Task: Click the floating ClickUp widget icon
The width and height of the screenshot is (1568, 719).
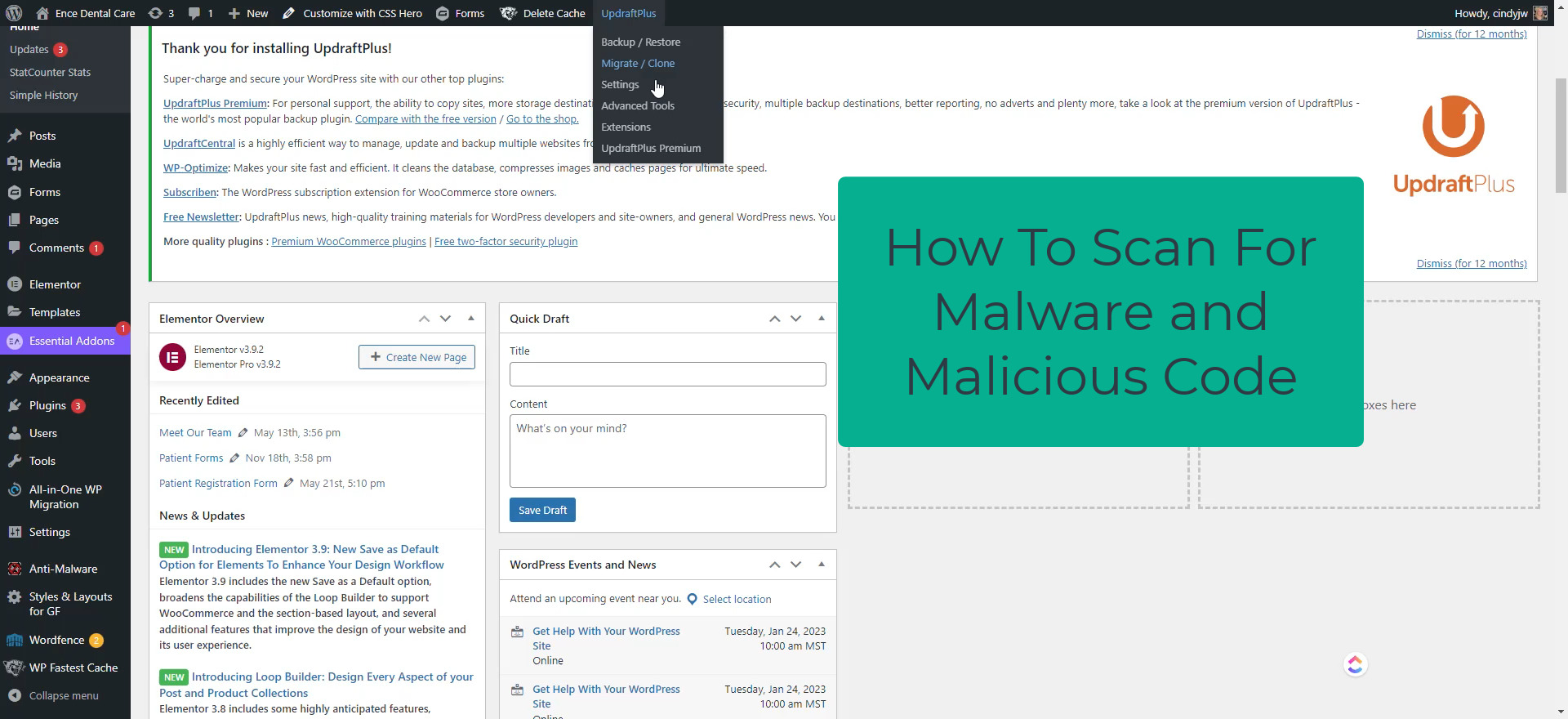Action: click(x=1356, y=664)
